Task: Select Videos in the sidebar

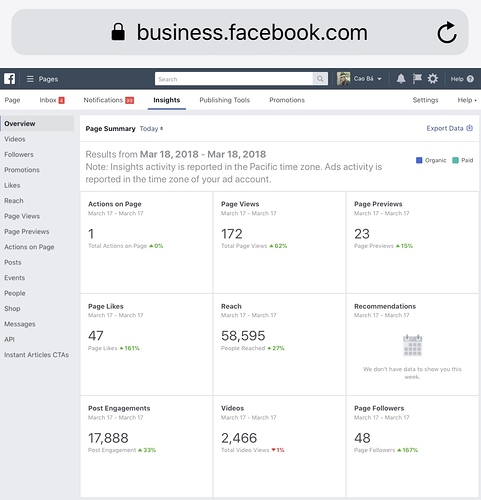Action: pyautogui.click(x=15, y=139)
